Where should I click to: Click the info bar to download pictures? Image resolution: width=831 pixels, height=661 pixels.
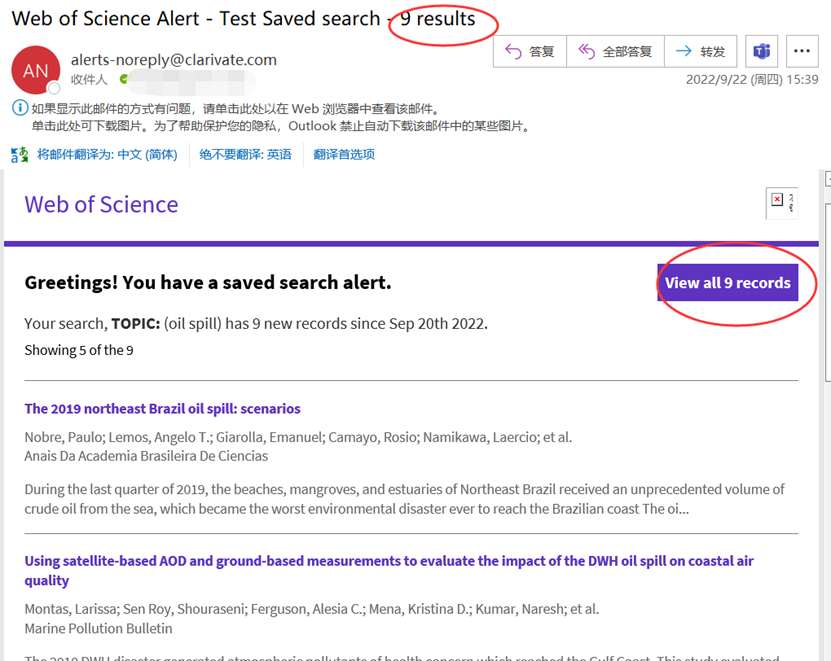point(280,126)
